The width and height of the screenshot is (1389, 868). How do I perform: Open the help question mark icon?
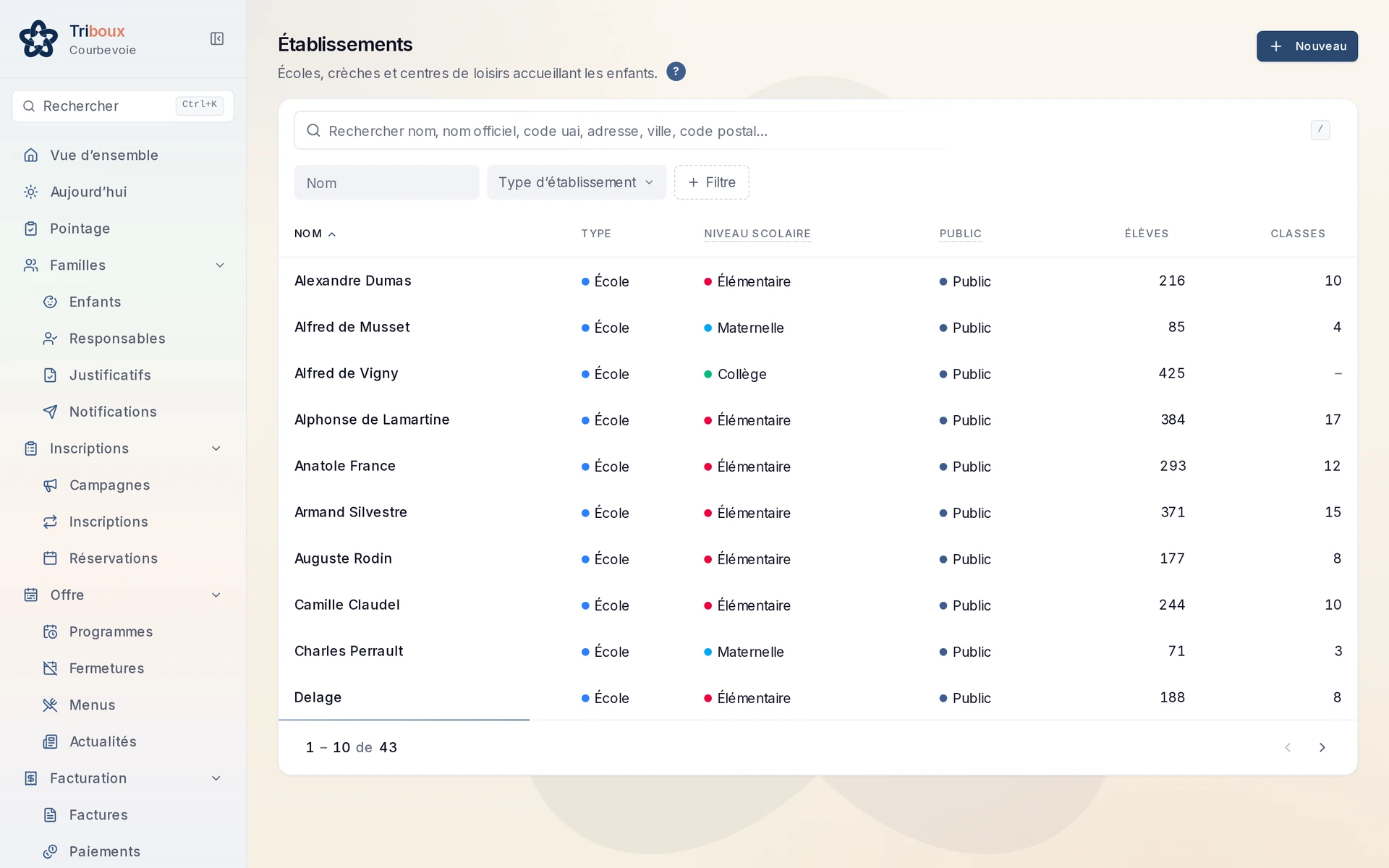[676, 72]
